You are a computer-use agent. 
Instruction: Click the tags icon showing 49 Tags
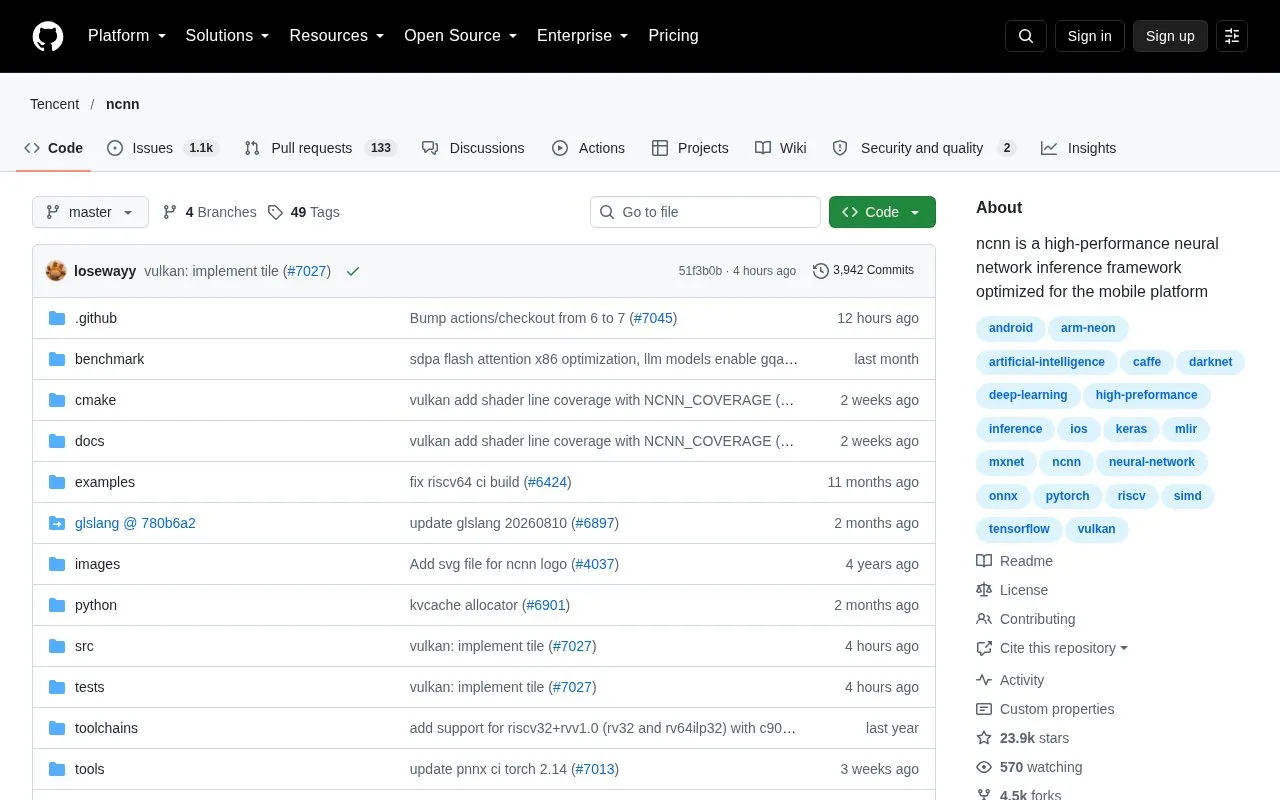click(x=275, y=212)
